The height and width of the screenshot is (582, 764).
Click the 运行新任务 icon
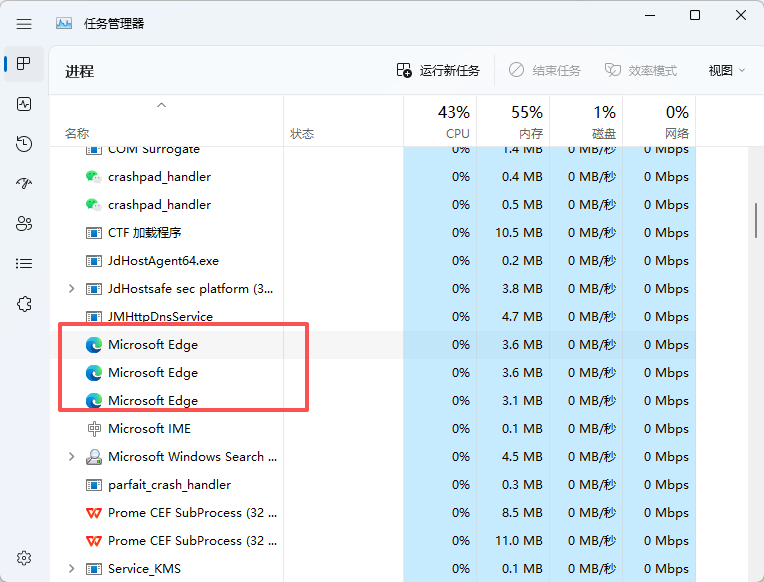pyautogui.click(x=404, y=70)
